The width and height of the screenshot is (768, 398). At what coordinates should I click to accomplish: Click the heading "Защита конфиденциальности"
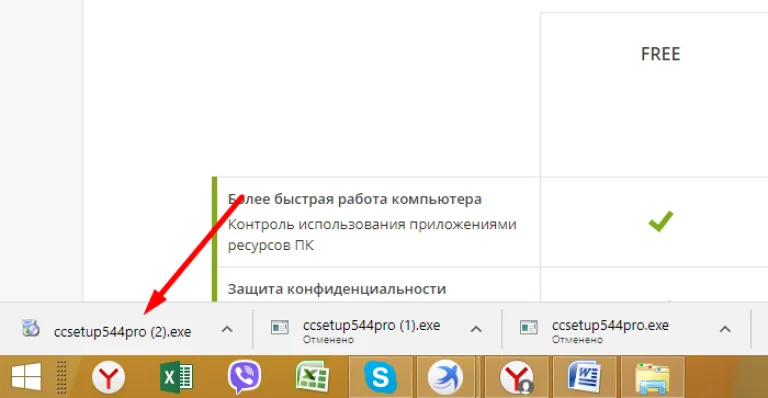click(337, 289)
